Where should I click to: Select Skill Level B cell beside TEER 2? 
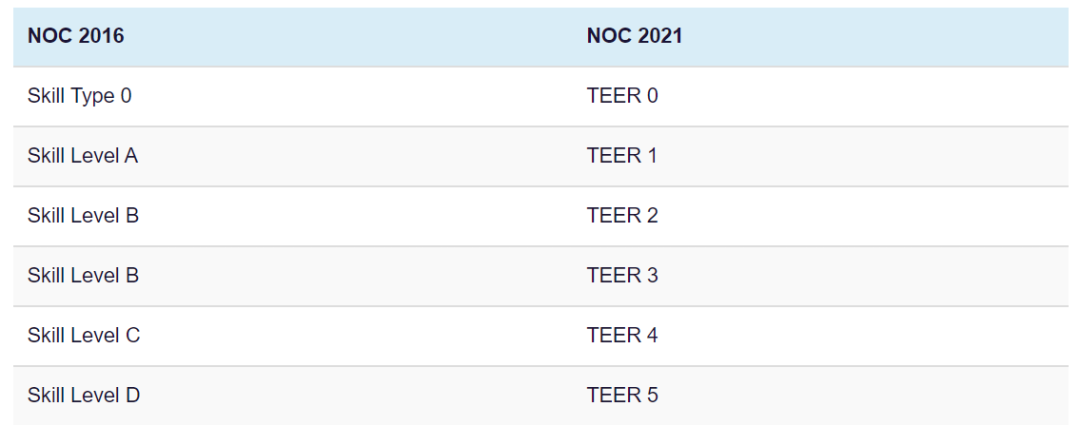pos(293,216)
